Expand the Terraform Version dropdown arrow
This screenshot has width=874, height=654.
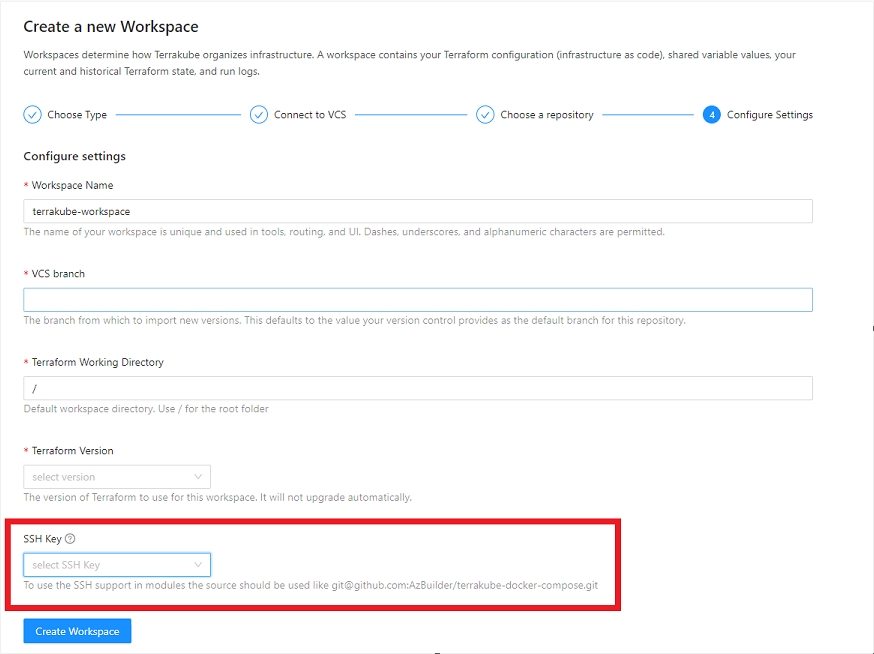tap(198, 477)
